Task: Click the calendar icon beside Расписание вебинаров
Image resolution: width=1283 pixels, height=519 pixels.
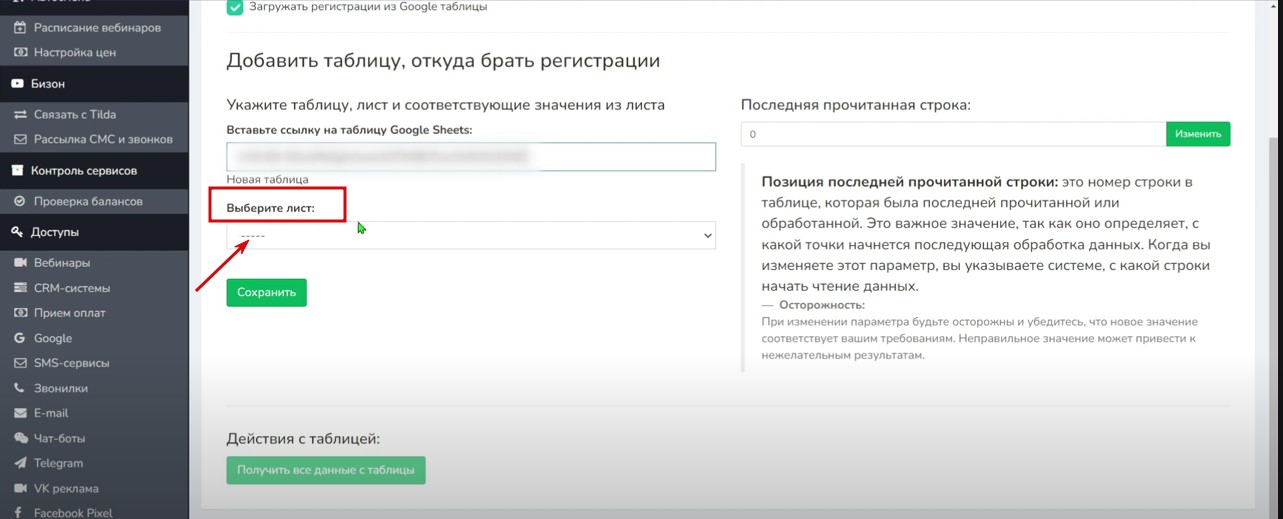Action: click(x=20, y=28)
